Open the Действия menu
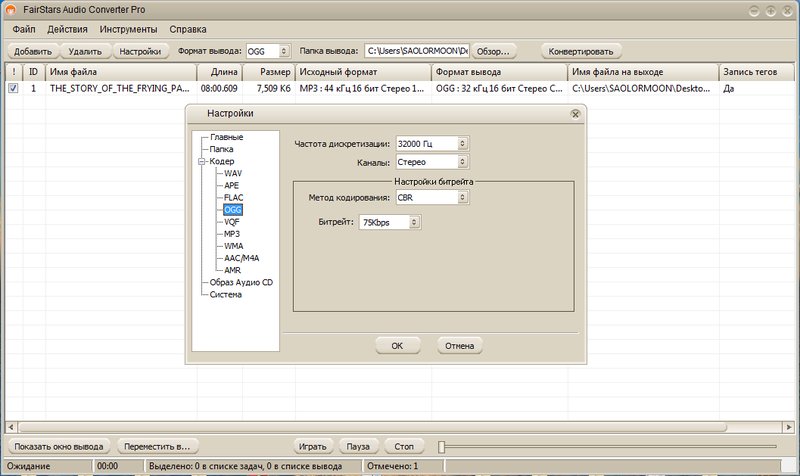The image size is (800, 476). (x=67, y=30)
